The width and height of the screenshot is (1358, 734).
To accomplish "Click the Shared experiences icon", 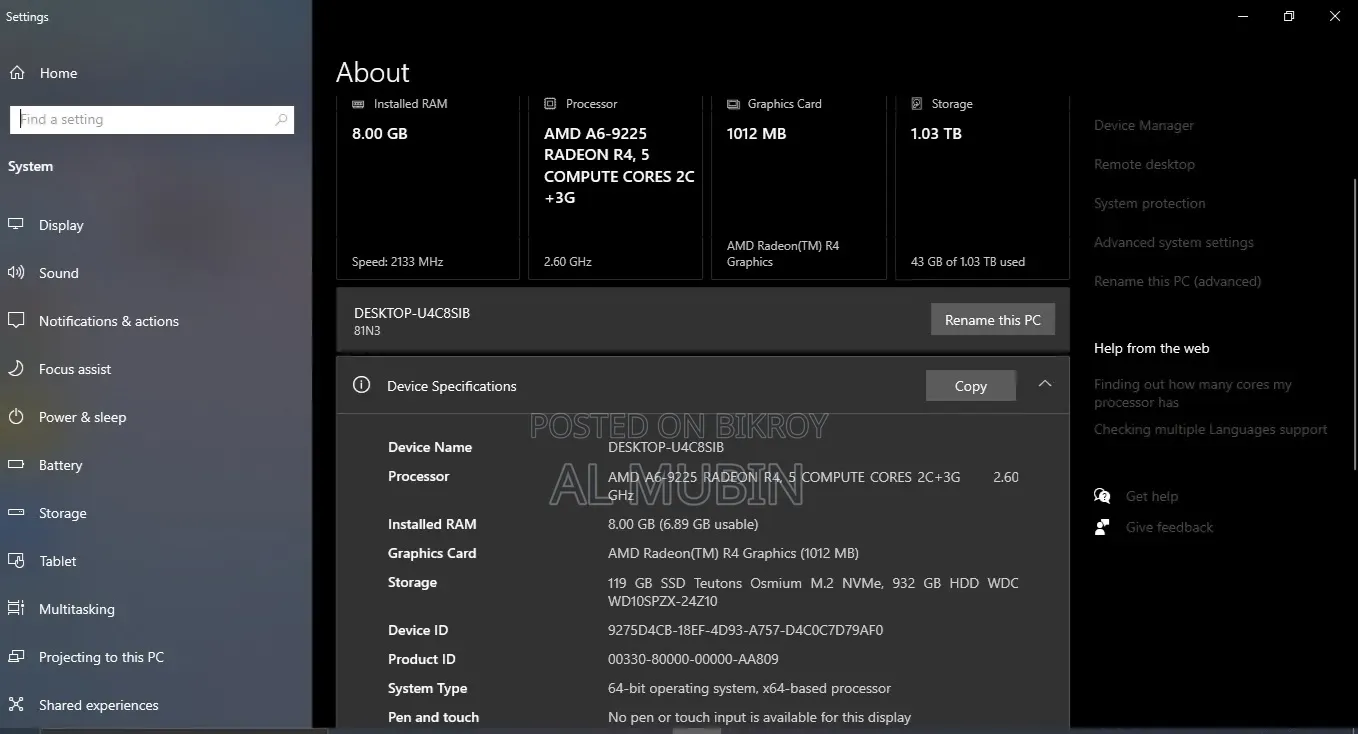I will coord(17,705).
